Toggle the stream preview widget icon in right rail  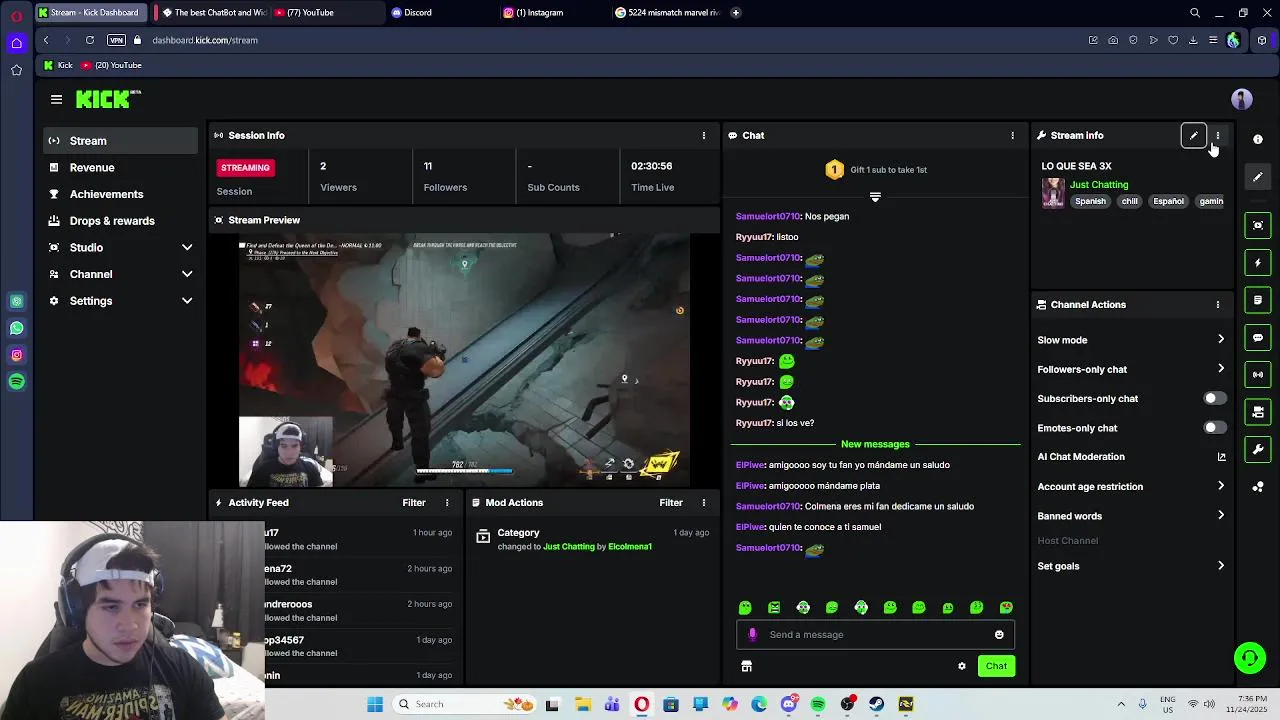coord(1258,225)
